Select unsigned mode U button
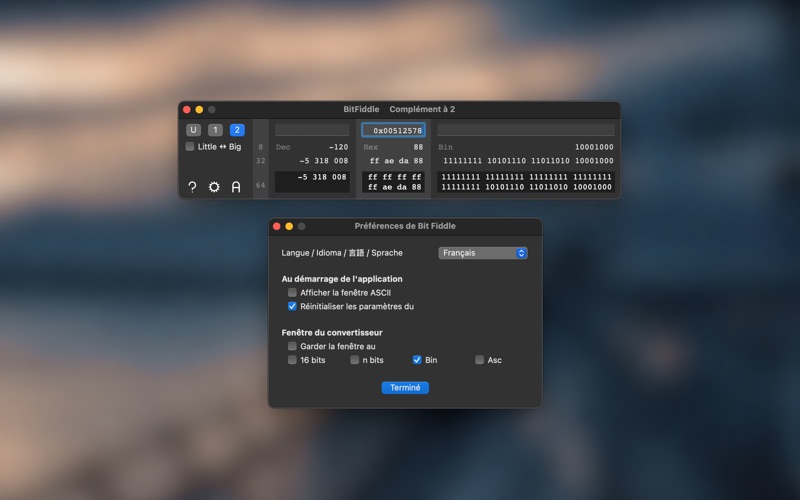The width and height of the screenshot is (800, 500). click(193, 130)
